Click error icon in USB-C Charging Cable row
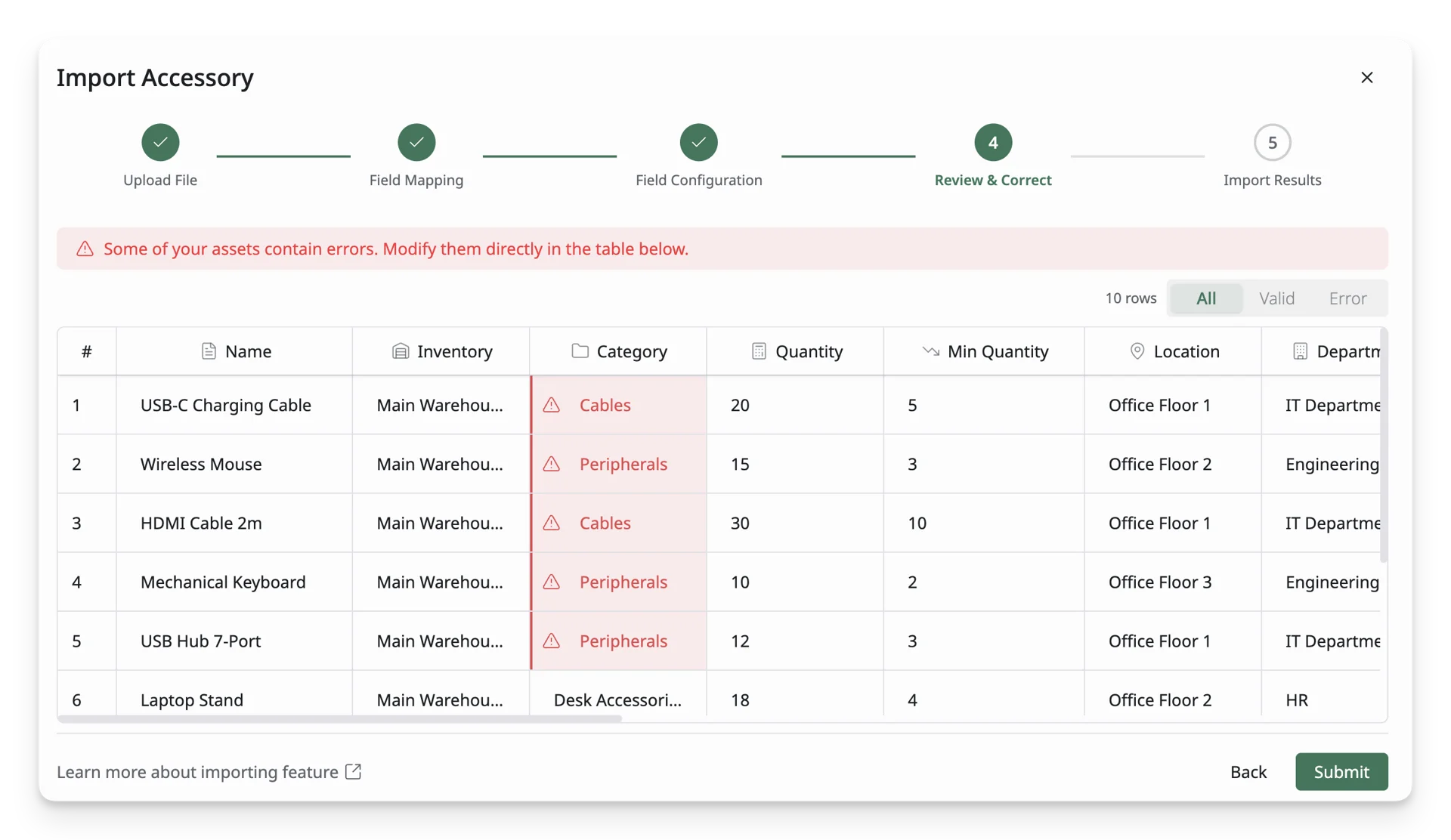Screen dimensions: 1451x840 (x=552, y=405)
